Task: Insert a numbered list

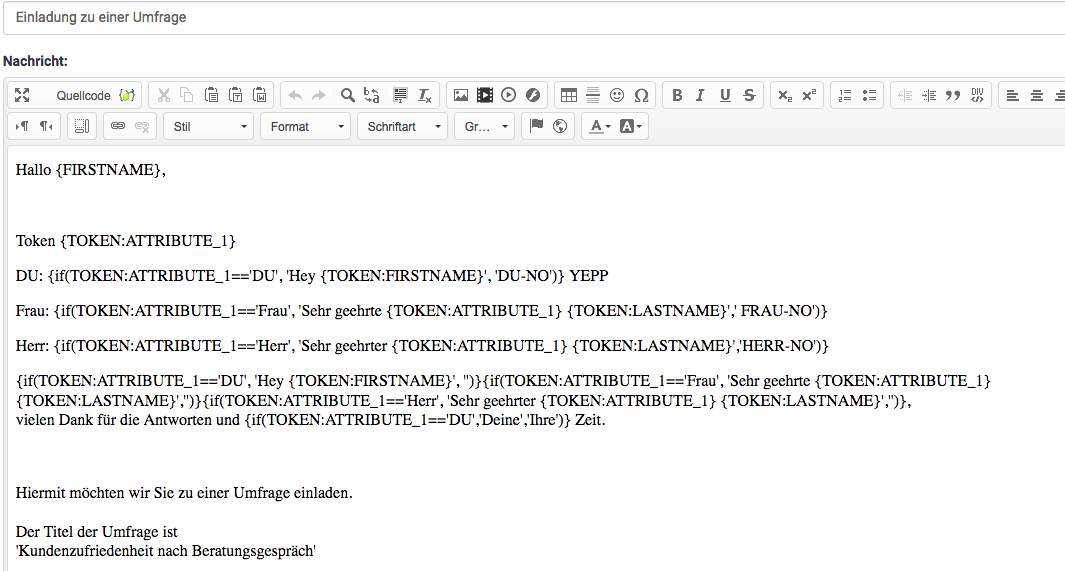Action: pos(845,95)
